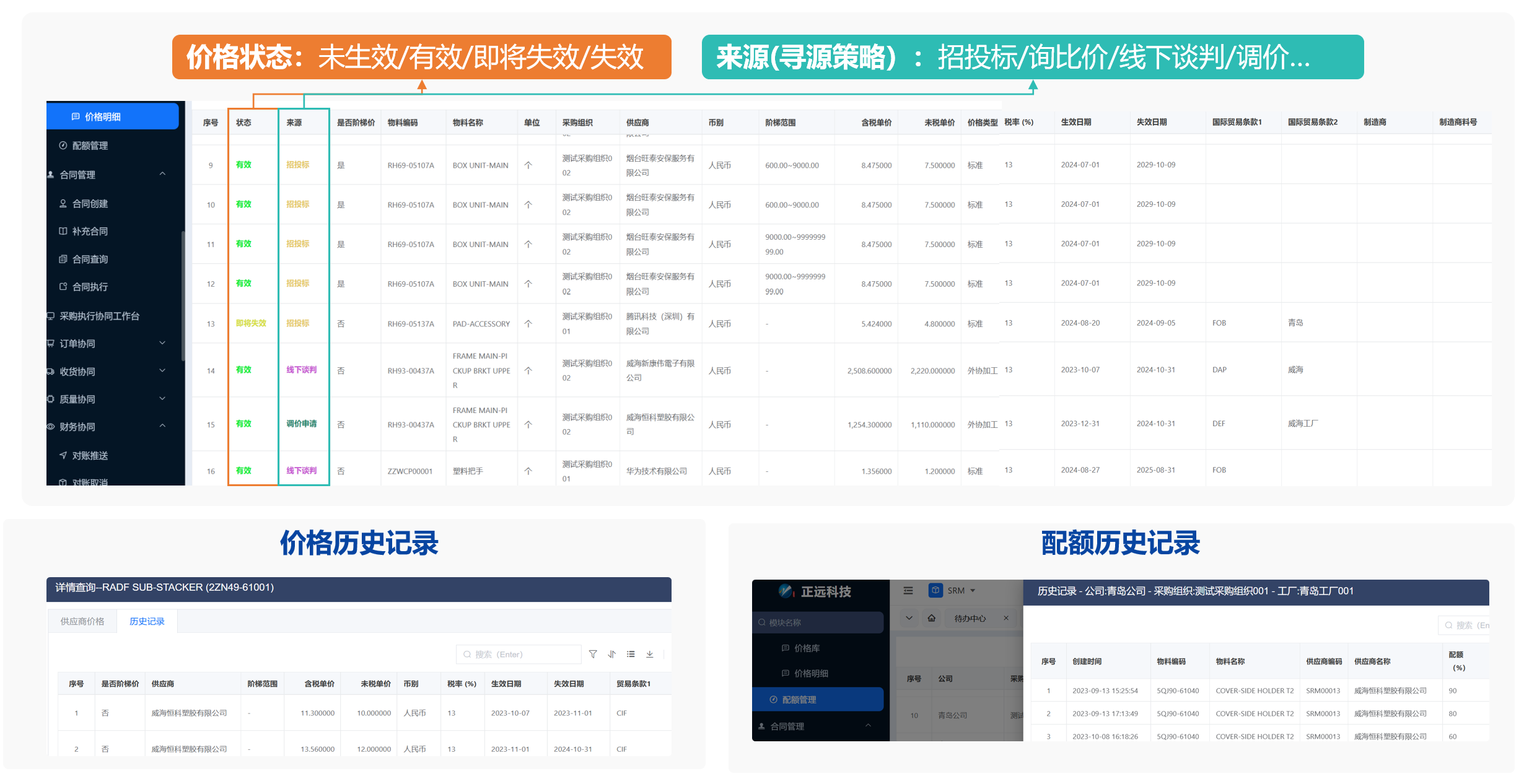This screenshot has height=784, width=1524.
Task: Click the SRM blue cube icon
Action: coord(935,590)
